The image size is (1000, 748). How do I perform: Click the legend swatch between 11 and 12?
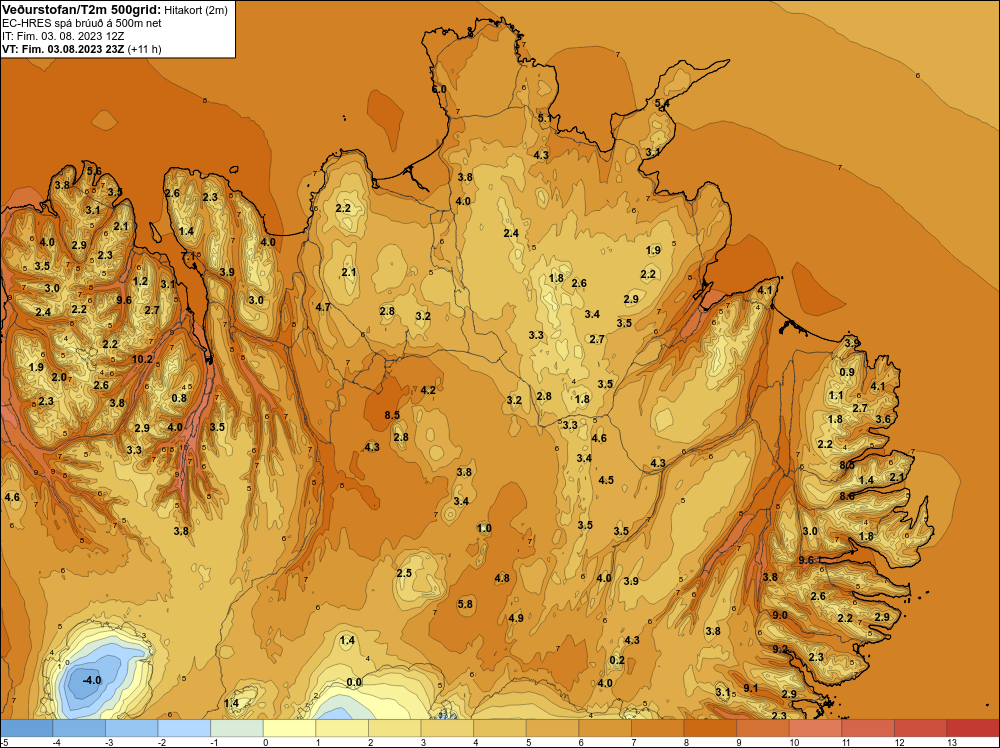(868, 728)
